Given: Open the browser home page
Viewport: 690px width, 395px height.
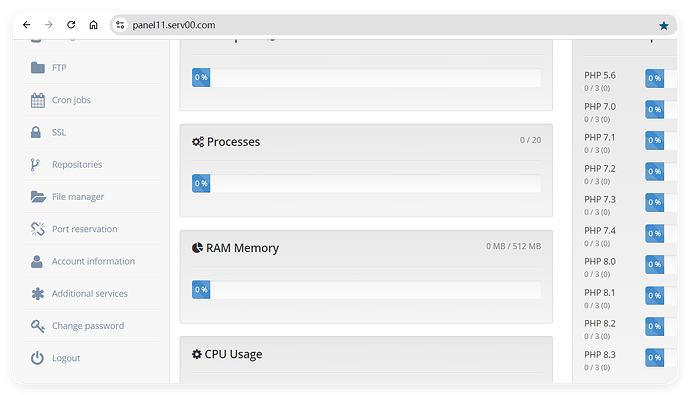Looking at the screenshot, I should point(93,25).
